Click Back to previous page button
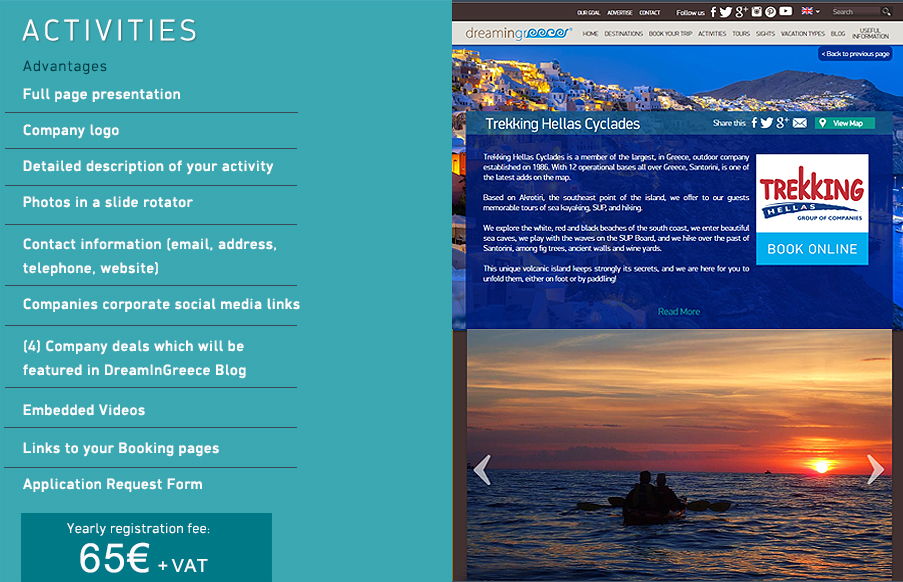 point(855,54)
